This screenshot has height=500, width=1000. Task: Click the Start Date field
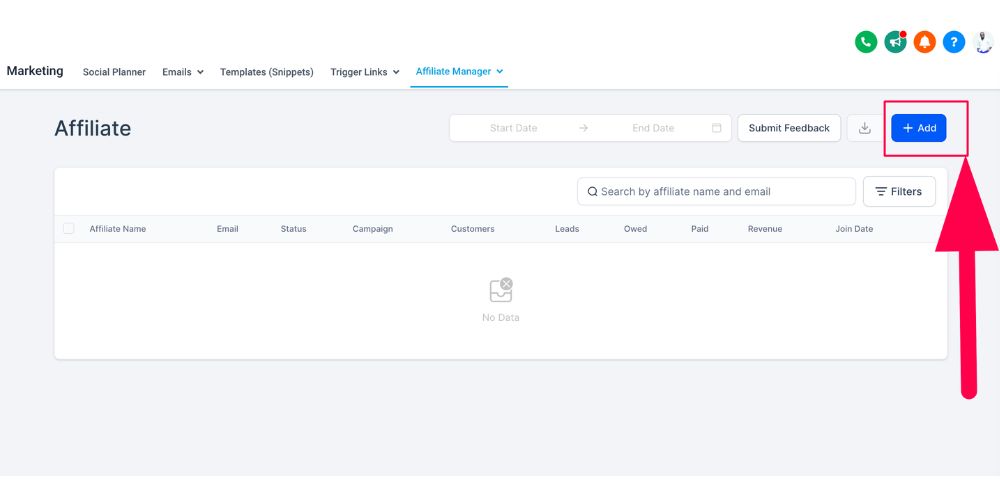tap(513, 128)
